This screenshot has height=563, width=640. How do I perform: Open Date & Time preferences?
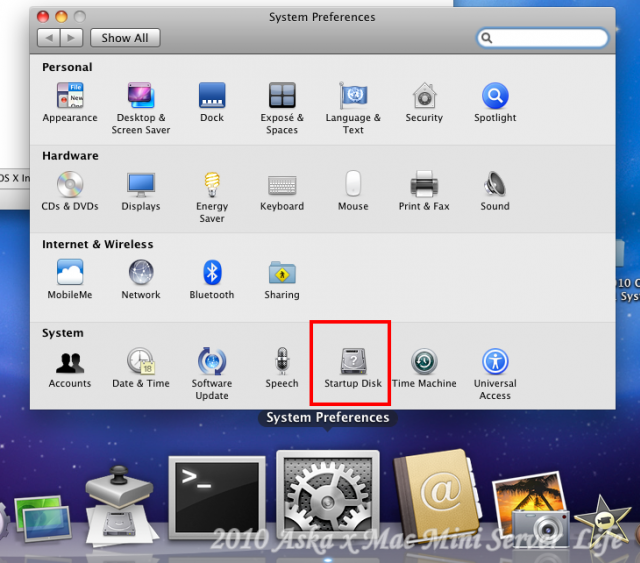(141, 368)
